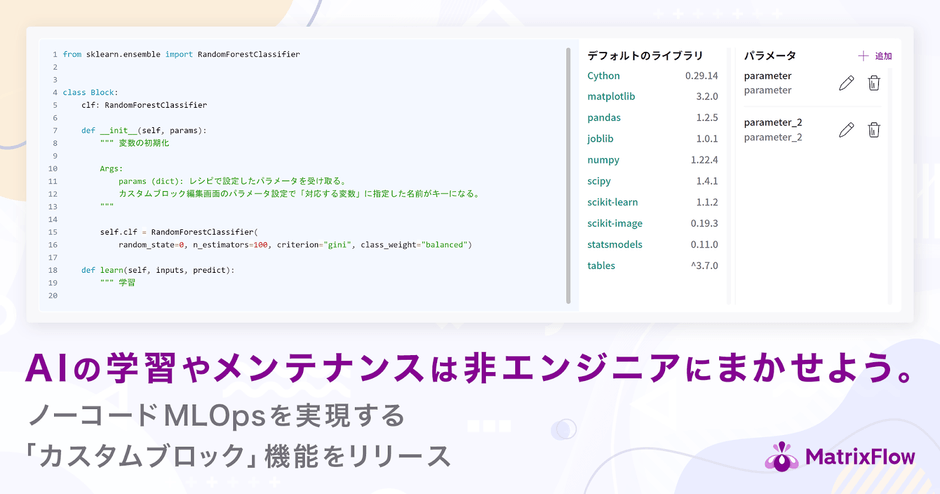Click the import statement on code line 1
Screen dimensions: 940x494
(x=181, y=54)
